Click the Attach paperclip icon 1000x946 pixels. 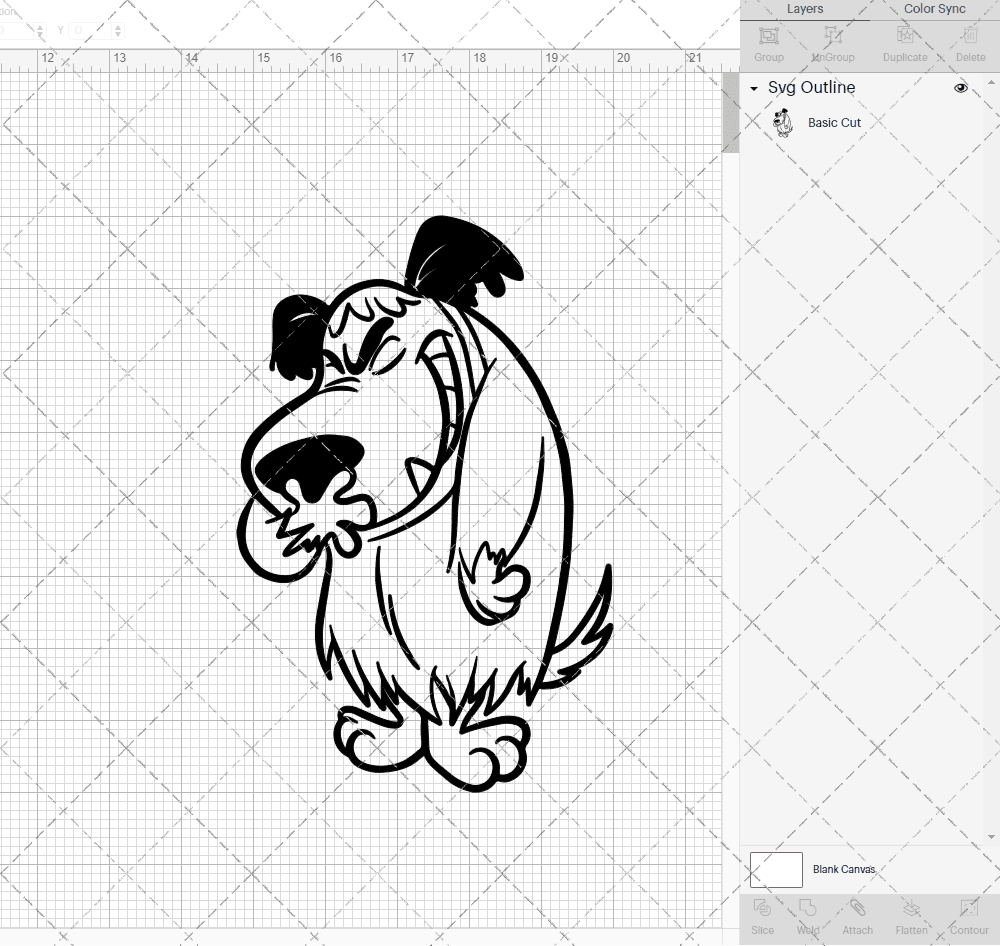[x=857, y=908]
